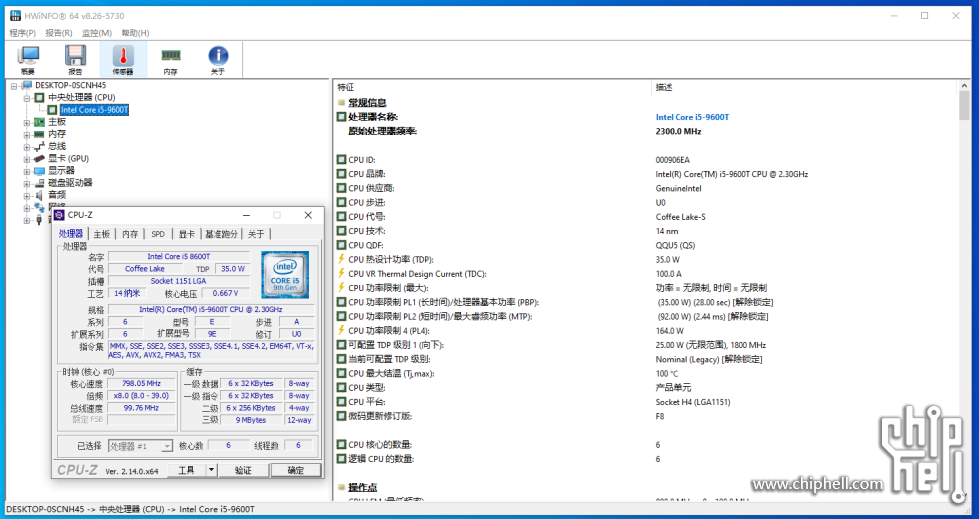This screenshot has height=519, width=979.
Task: Expand the 显卡 (GPU) tree node
Action: tap(27, 159)
